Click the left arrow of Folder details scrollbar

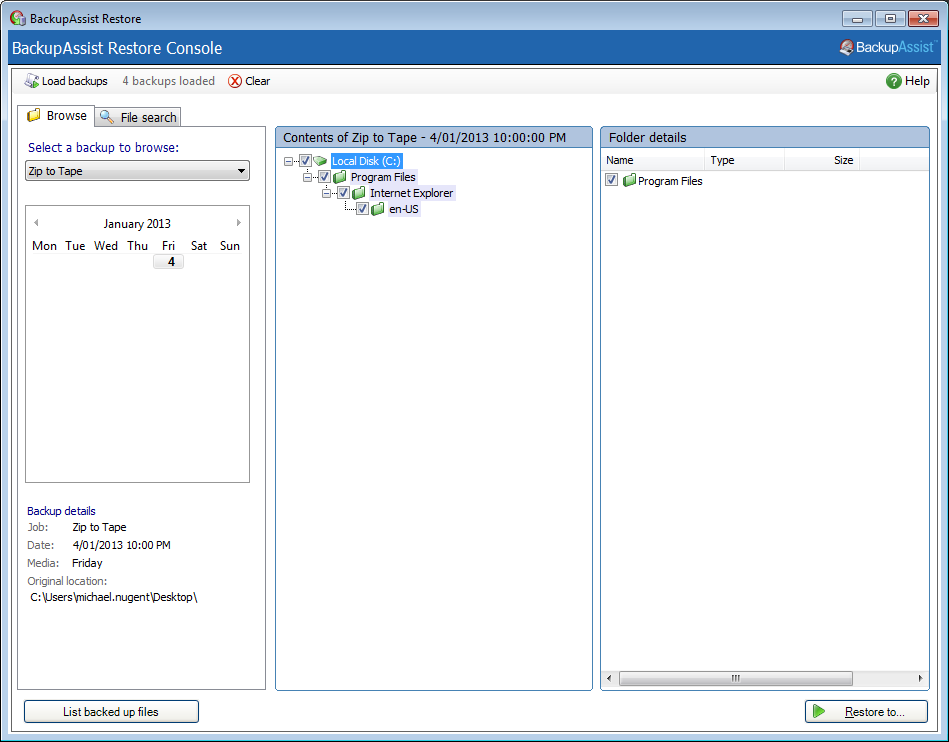(609, 678)
